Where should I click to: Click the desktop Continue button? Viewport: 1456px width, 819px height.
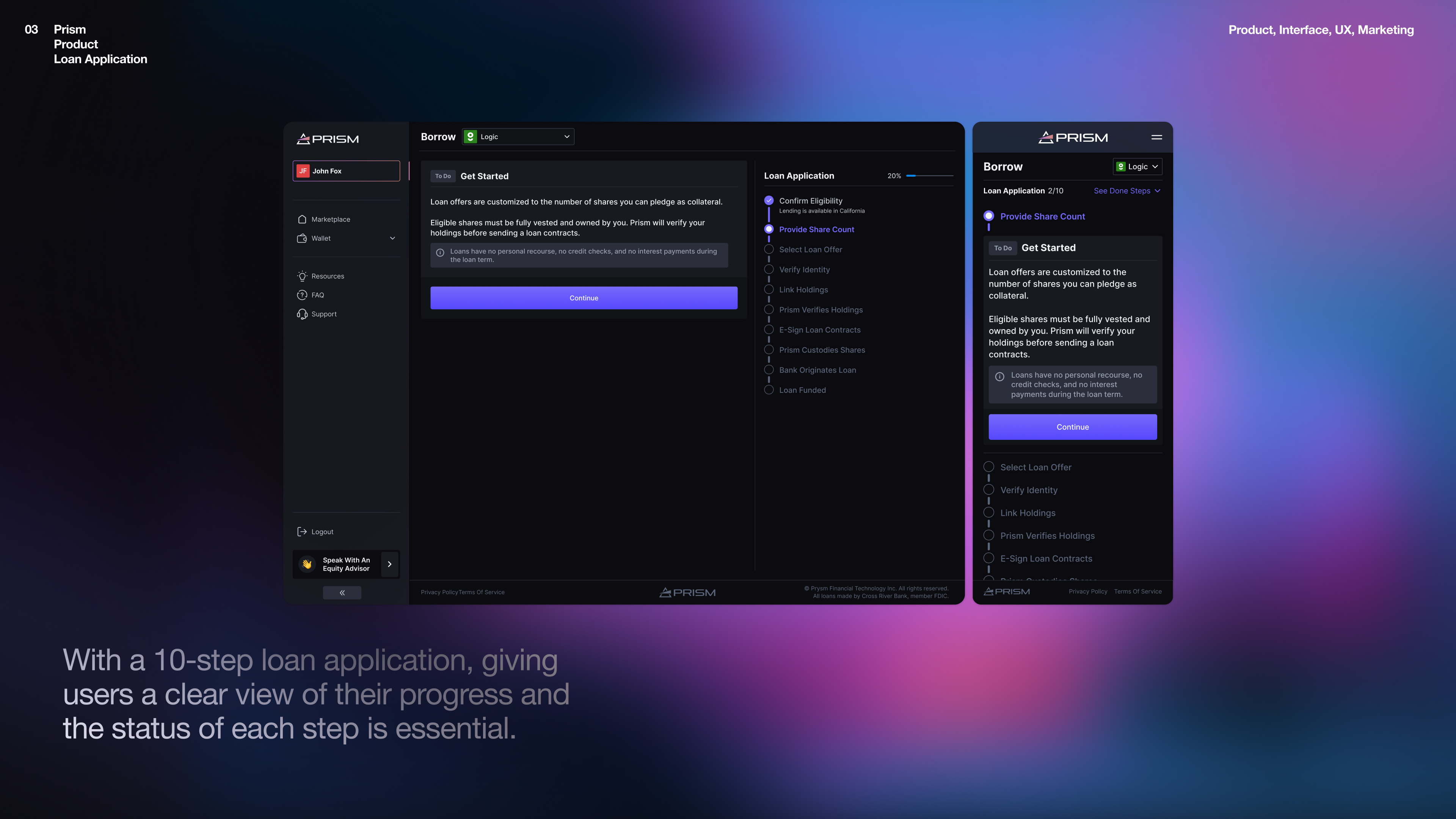pyautogui.click(x=583, y=298)
